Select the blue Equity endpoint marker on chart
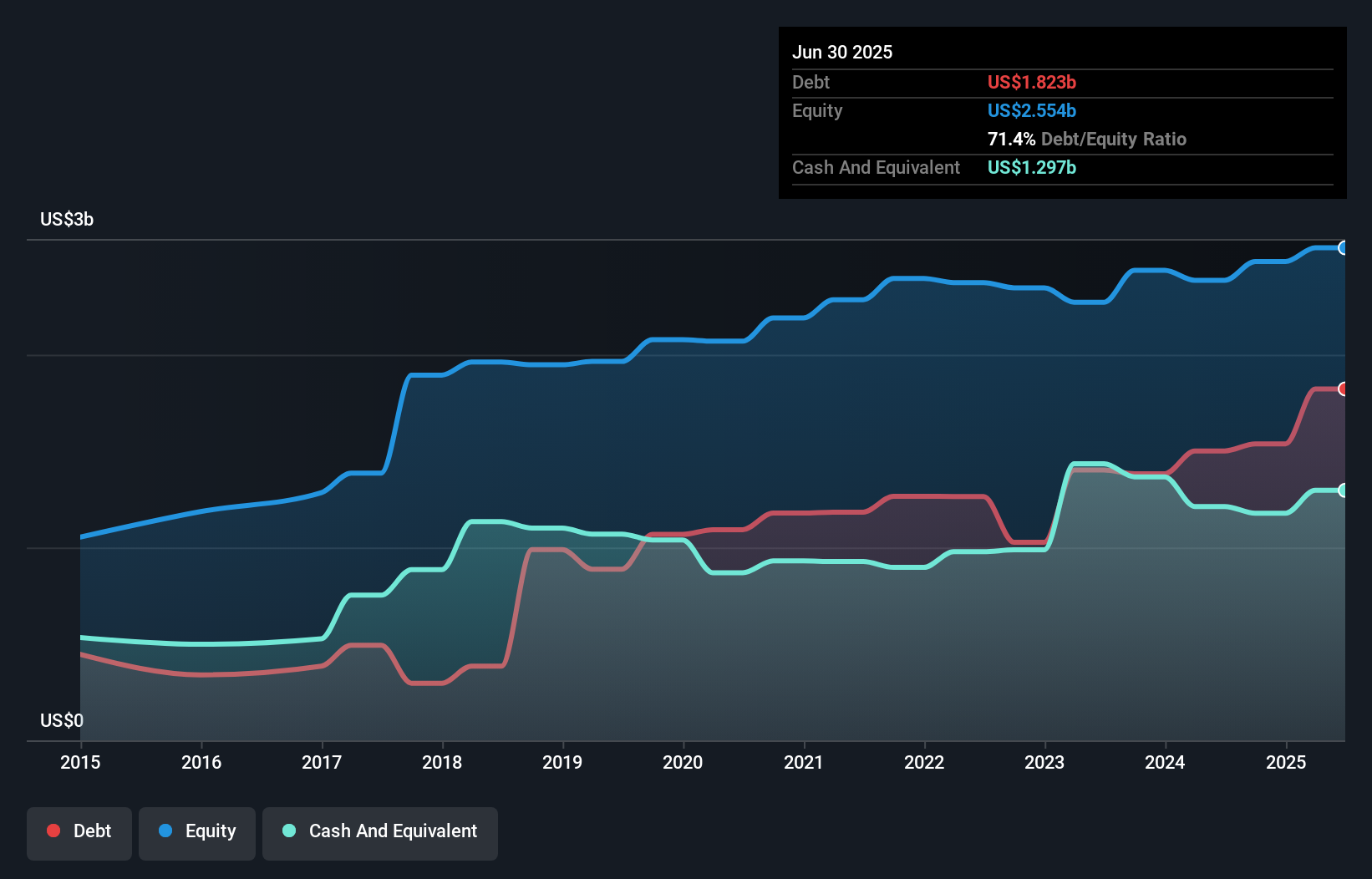This screenshot has width=1372, height=879. (x=1344, y=248)
